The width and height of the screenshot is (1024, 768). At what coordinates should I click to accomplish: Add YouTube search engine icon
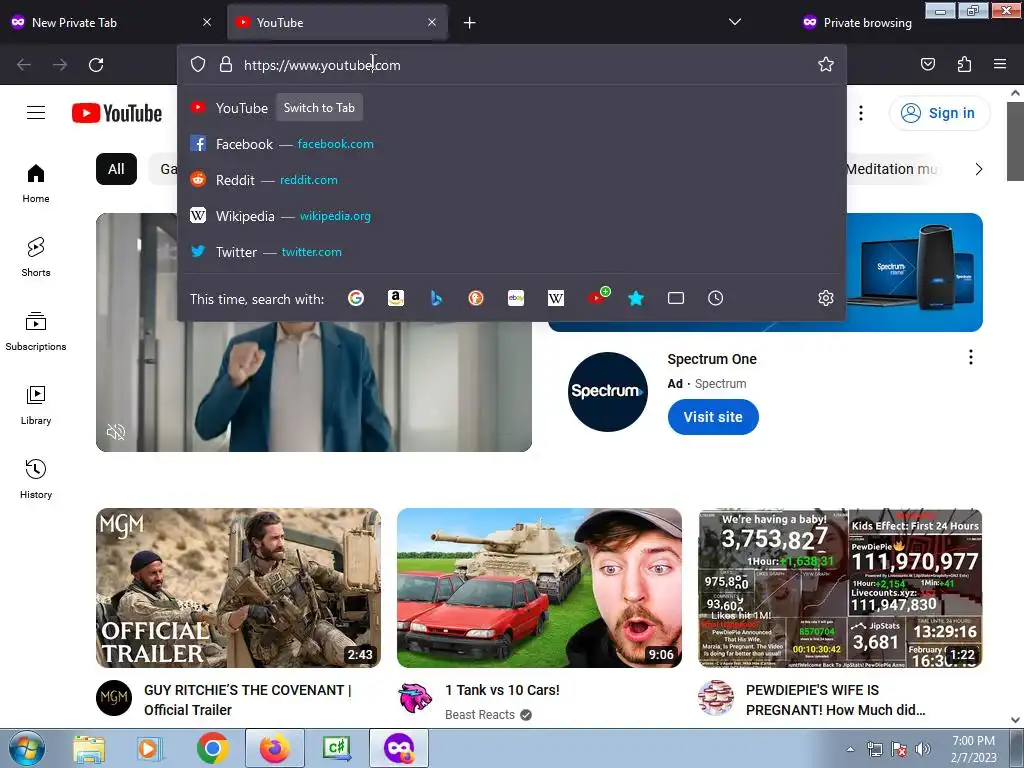[598, 297]
